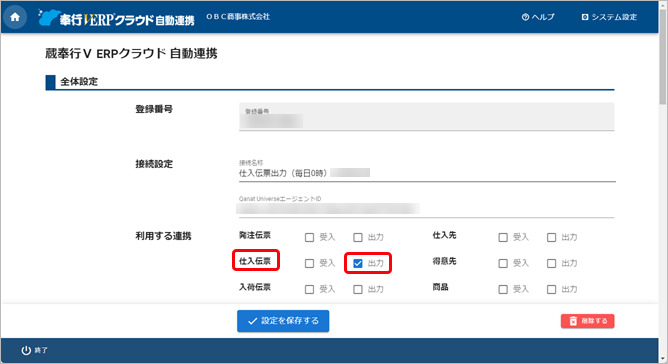This screenshot has height=364, width=668.
Task: Uncheck 仕入伝票 出力 checkbox
Action: pyautogui.click(x=358, y=263)
